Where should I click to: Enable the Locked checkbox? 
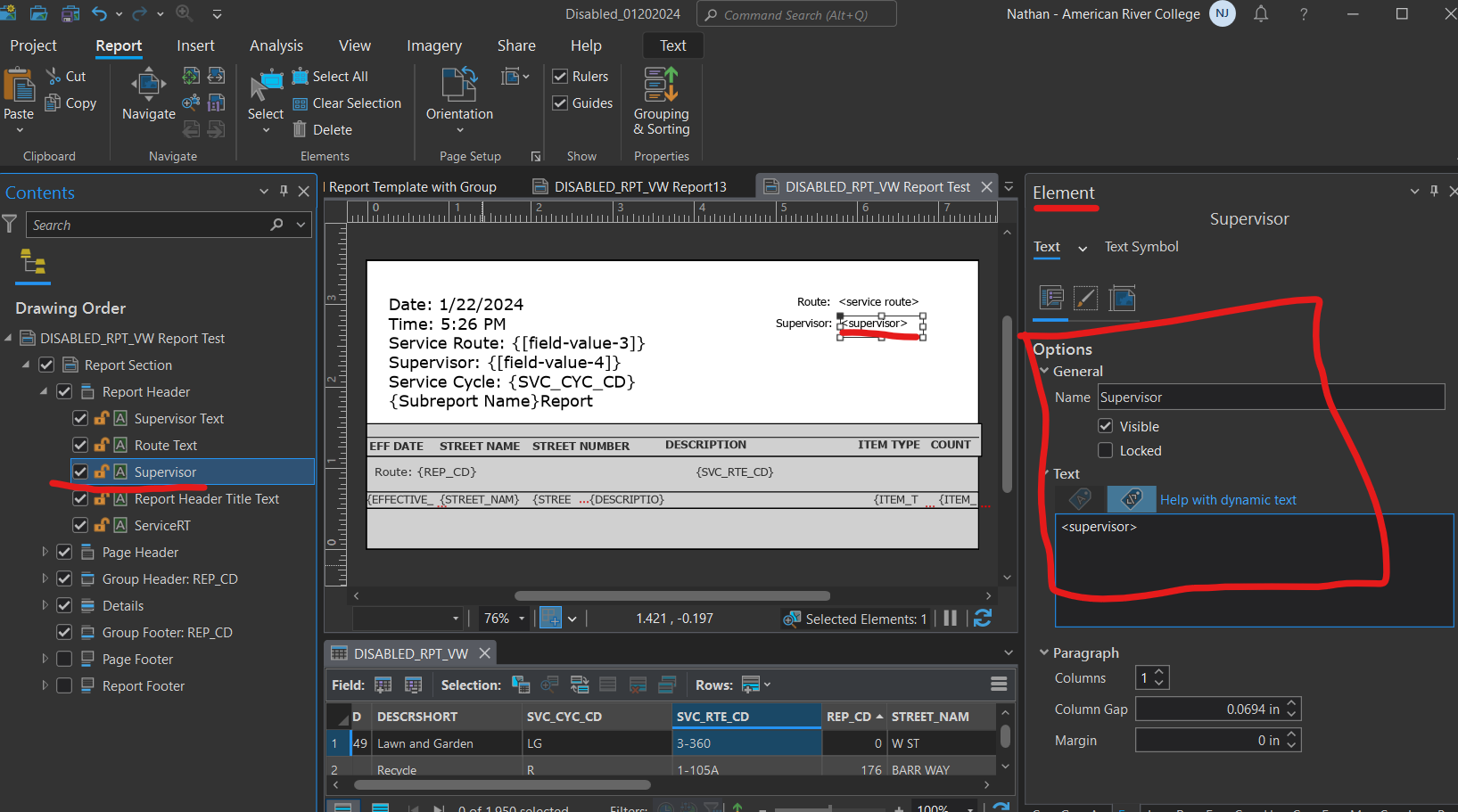click(x=1106, y=450)
